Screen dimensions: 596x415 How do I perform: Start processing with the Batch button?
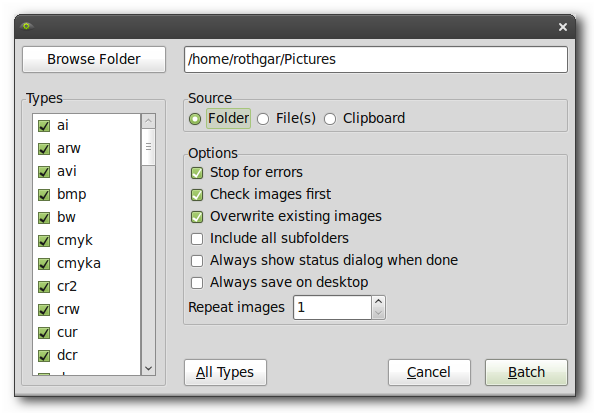[526, 372]
